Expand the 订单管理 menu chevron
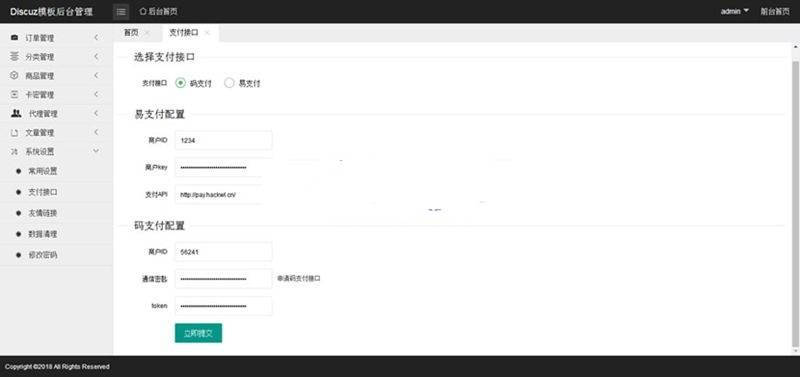The image size is (800, 377). 96,38
